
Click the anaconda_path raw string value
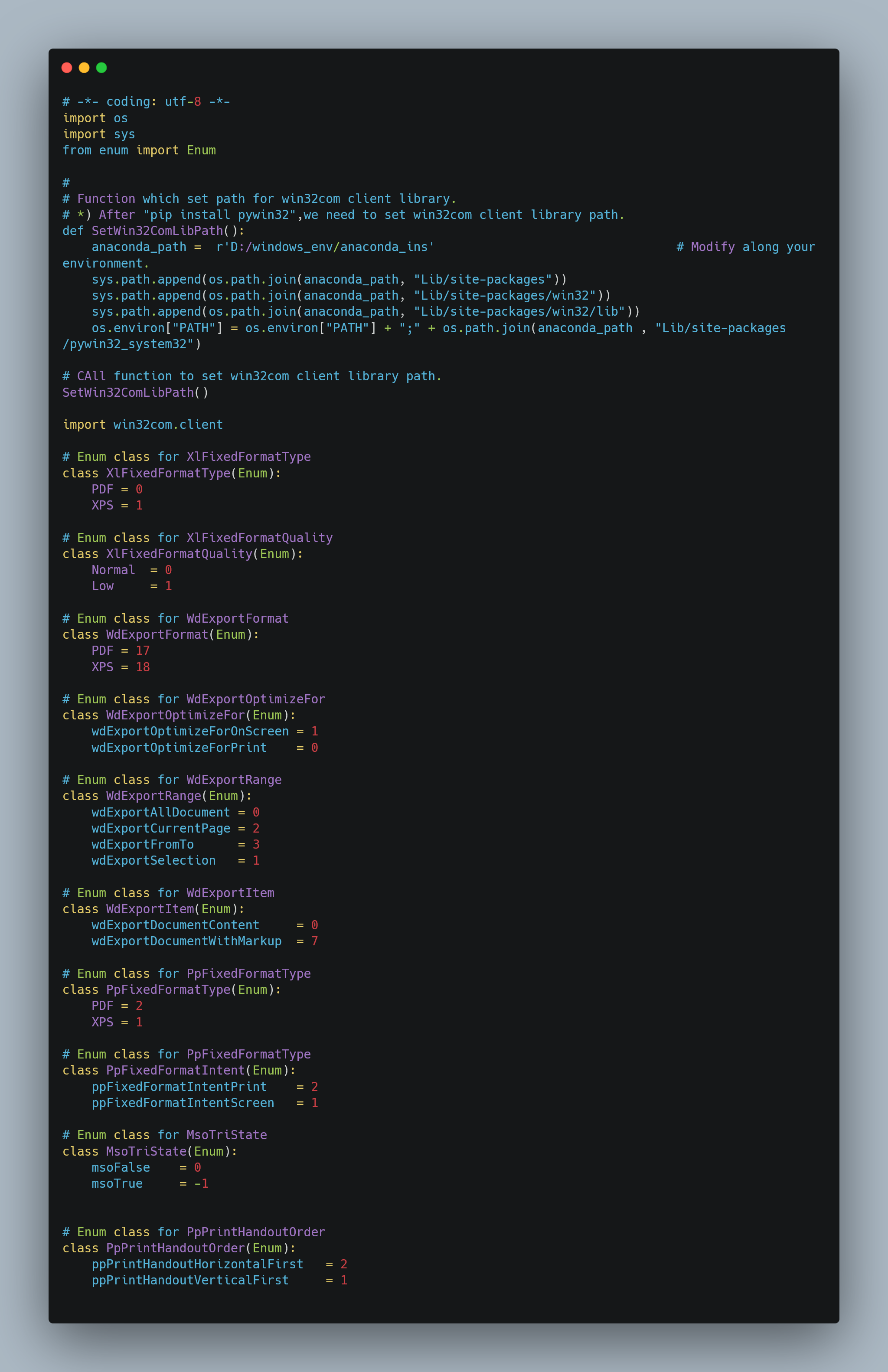point(325,247)
